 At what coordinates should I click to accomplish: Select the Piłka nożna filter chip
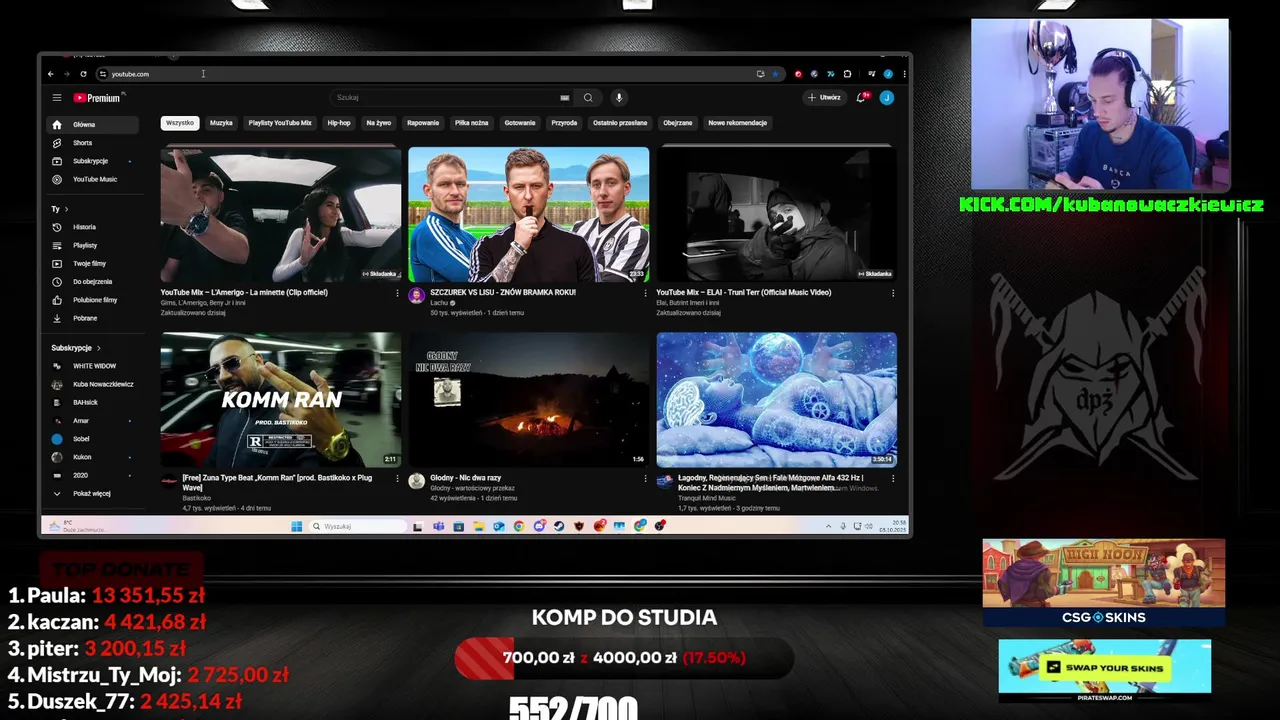[472, 123]
